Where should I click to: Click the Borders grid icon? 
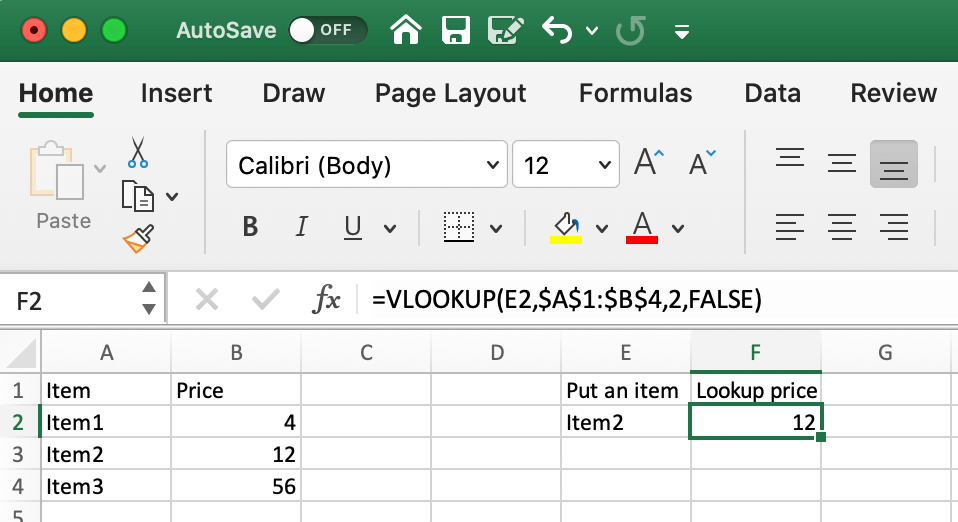[459, 227]
